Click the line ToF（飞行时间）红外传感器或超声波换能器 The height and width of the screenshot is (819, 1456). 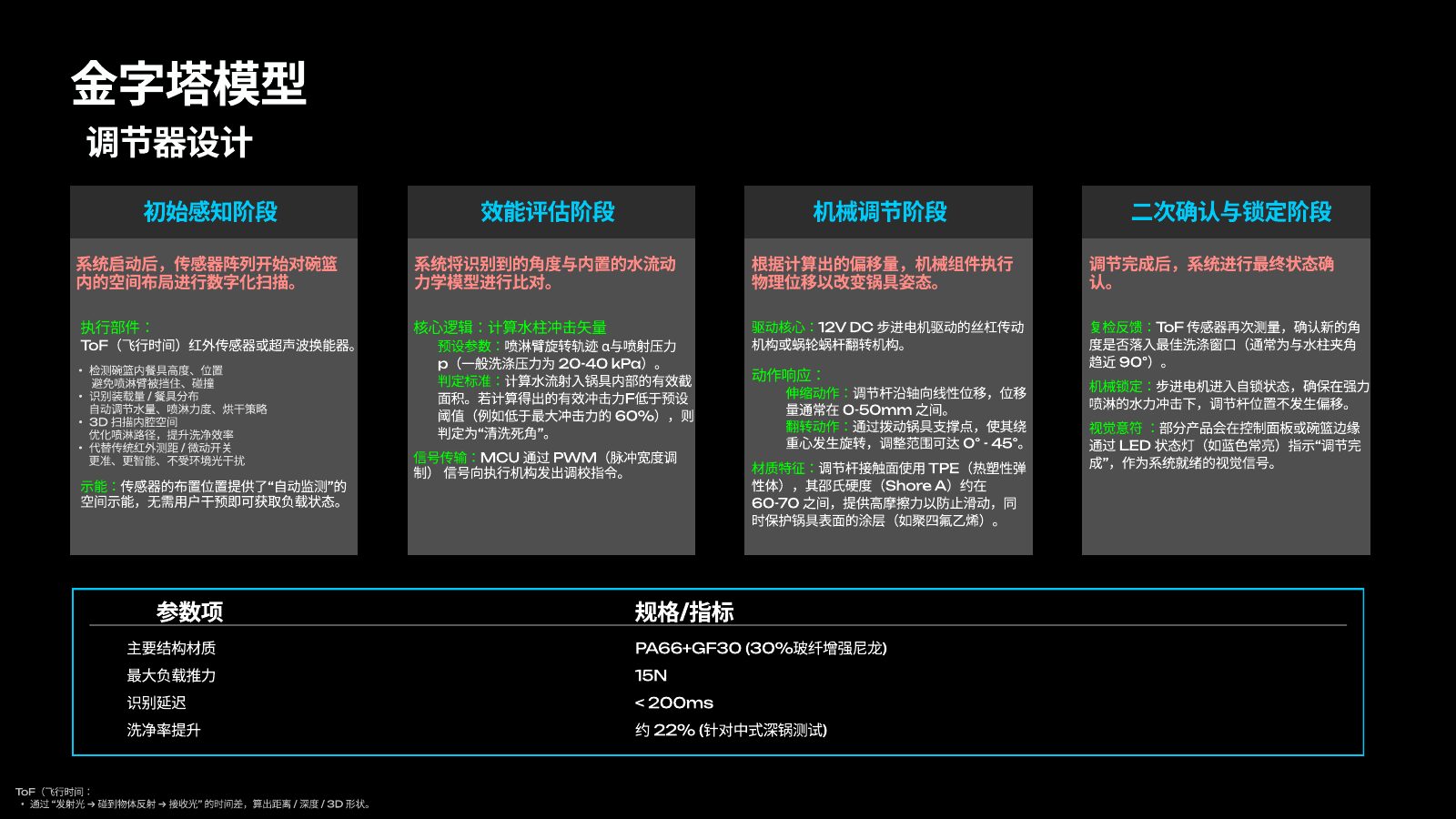(218, 346)
